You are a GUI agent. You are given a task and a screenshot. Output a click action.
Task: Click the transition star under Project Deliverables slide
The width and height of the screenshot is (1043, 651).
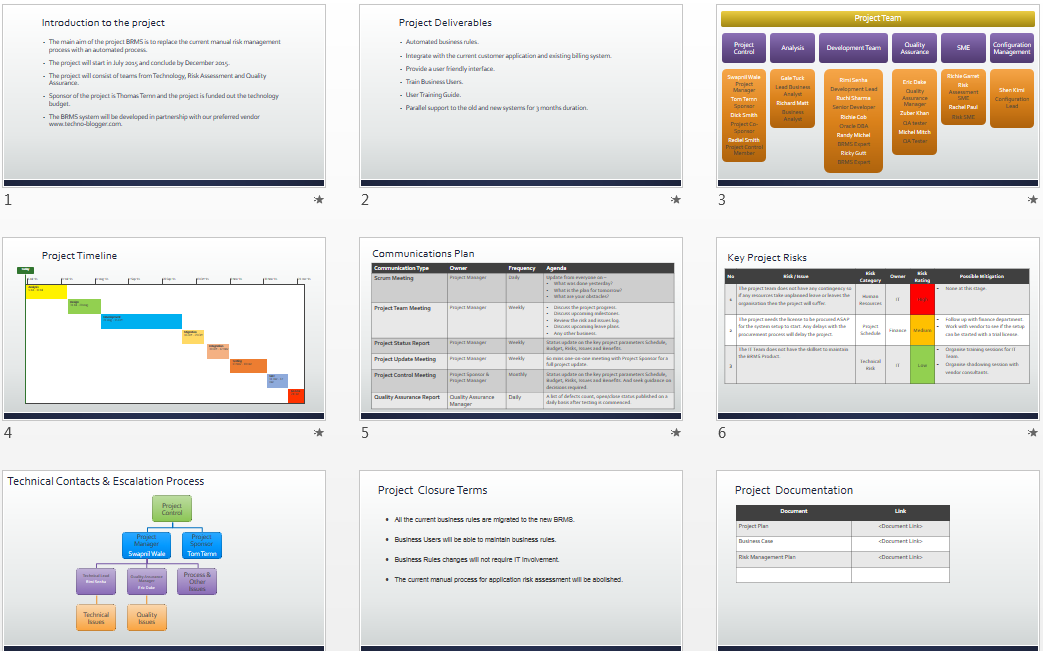676,200
